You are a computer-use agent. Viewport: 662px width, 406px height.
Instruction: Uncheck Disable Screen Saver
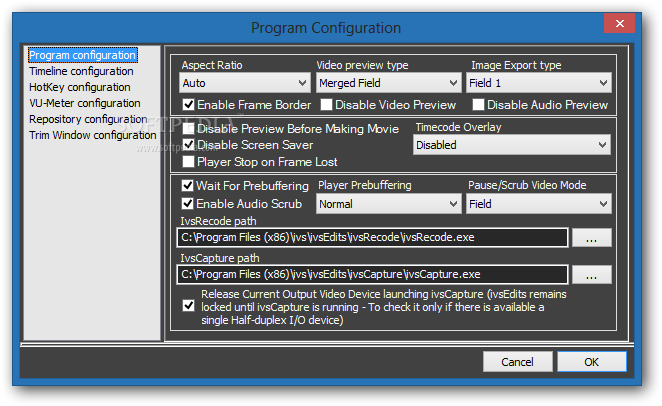click(188, 145)
